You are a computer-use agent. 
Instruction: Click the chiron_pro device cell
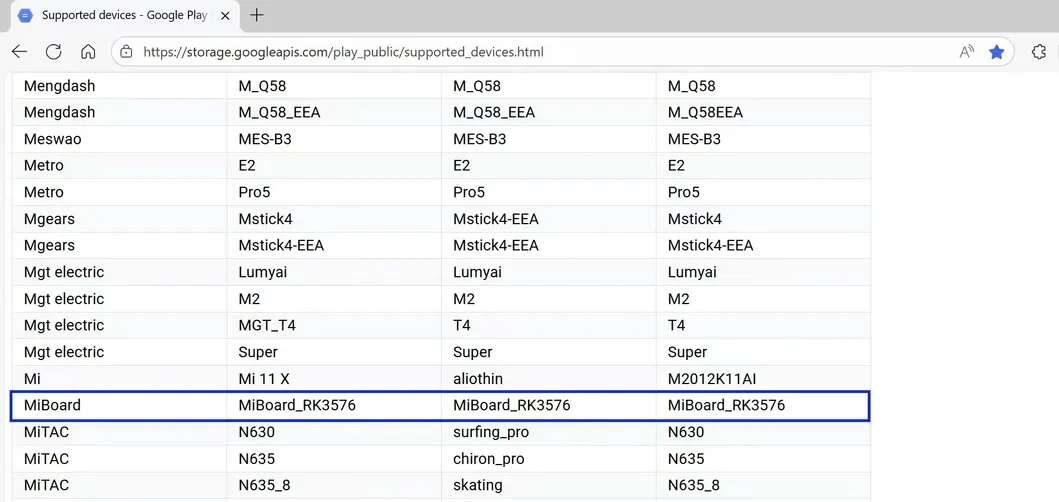pos(489,459)
